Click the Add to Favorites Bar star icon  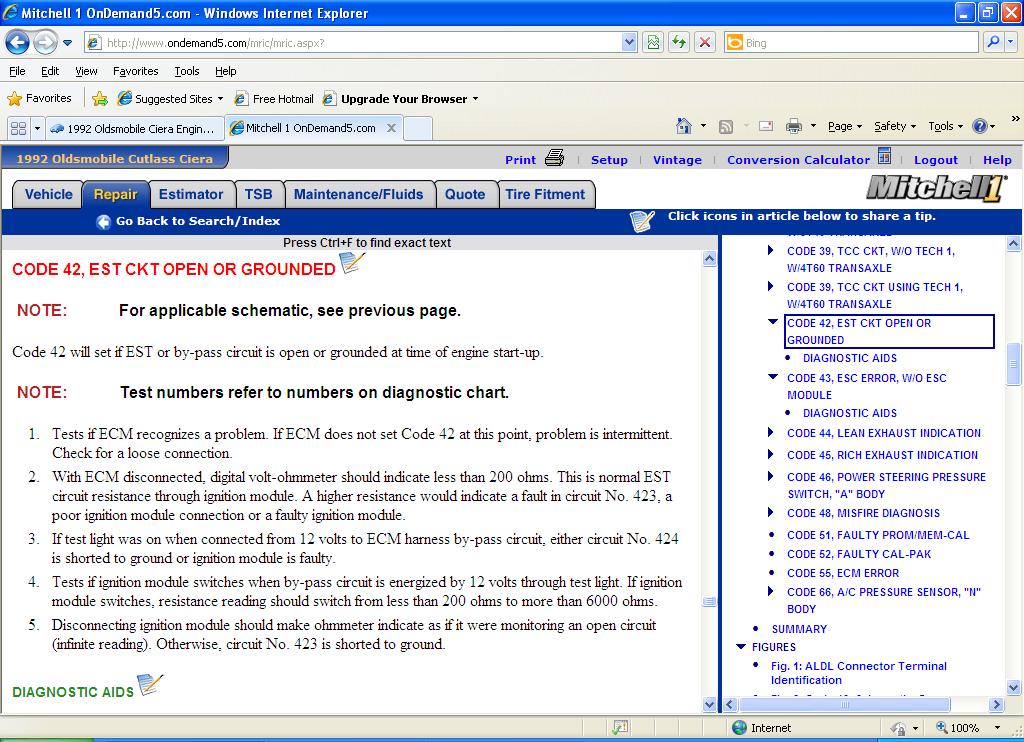100,99
